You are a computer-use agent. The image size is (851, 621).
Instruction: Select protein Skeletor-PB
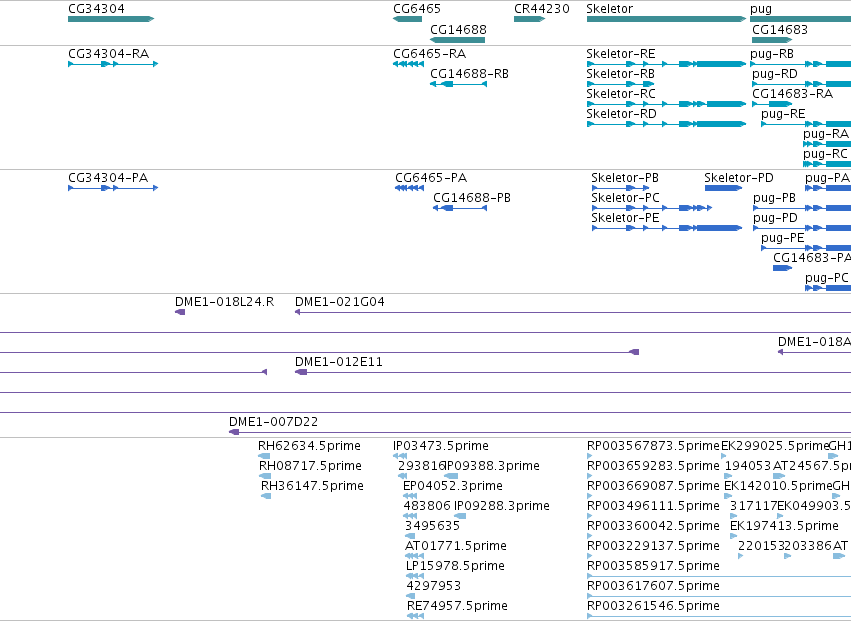click(620, 188)
